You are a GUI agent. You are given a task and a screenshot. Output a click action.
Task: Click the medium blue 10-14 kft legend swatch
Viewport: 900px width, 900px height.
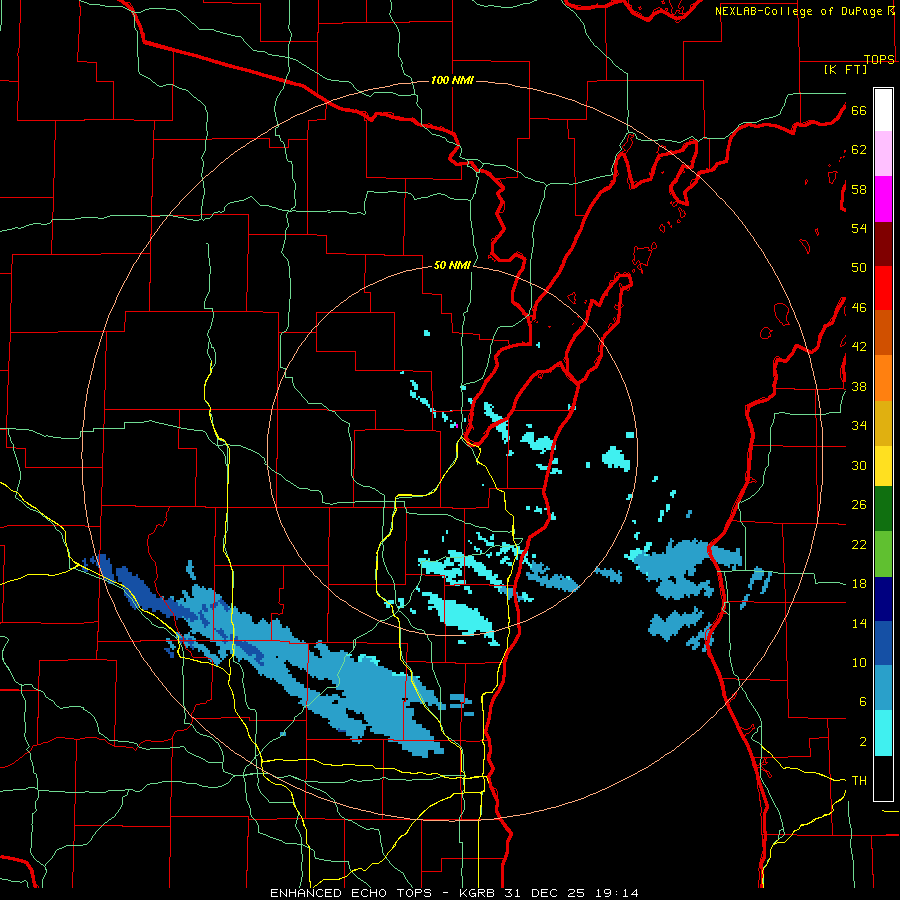point(883,643)
